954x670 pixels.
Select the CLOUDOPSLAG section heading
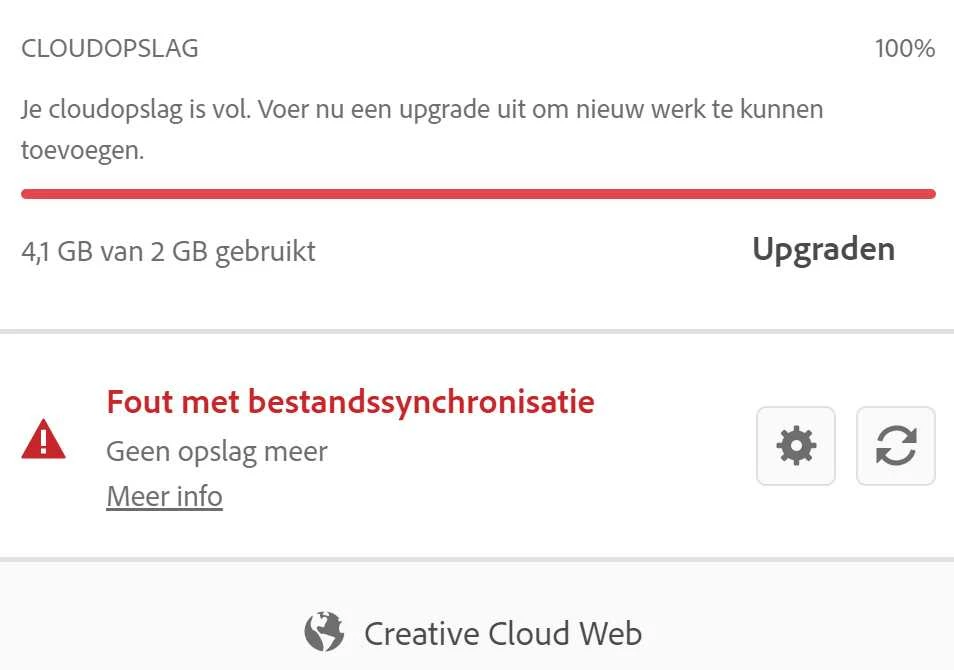click(110, 49)
